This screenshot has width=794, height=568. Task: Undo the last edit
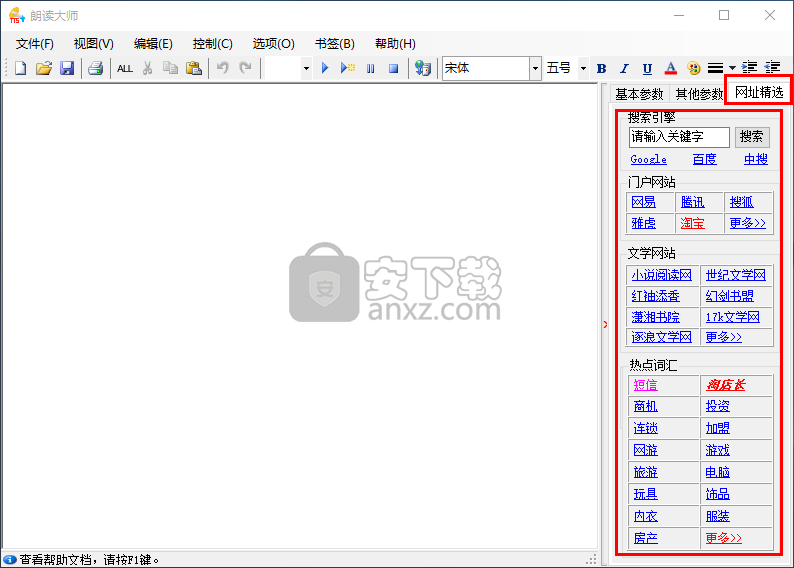[x=222, y=68]
